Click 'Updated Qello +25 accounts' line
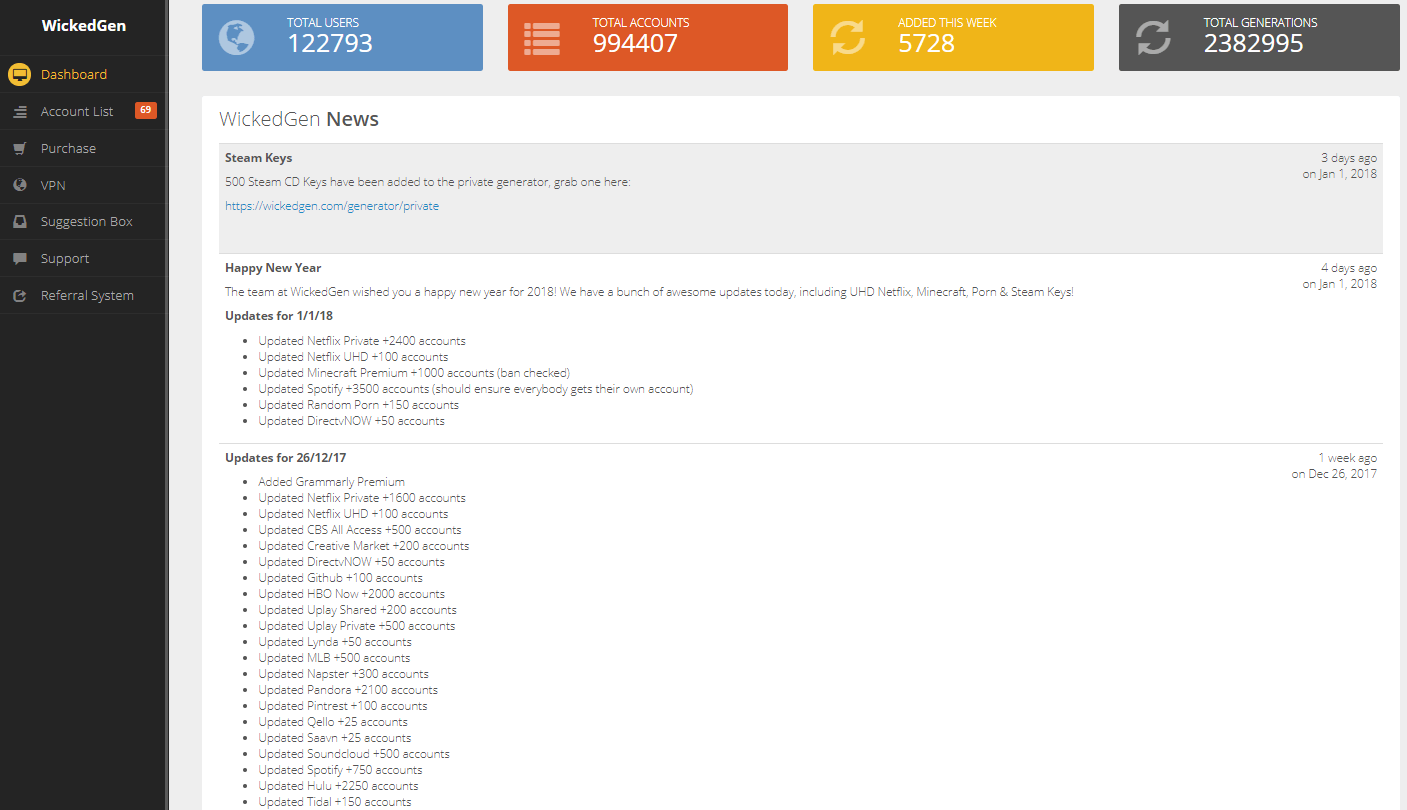This screenshot has height=810, width=1407. point(333,722)
